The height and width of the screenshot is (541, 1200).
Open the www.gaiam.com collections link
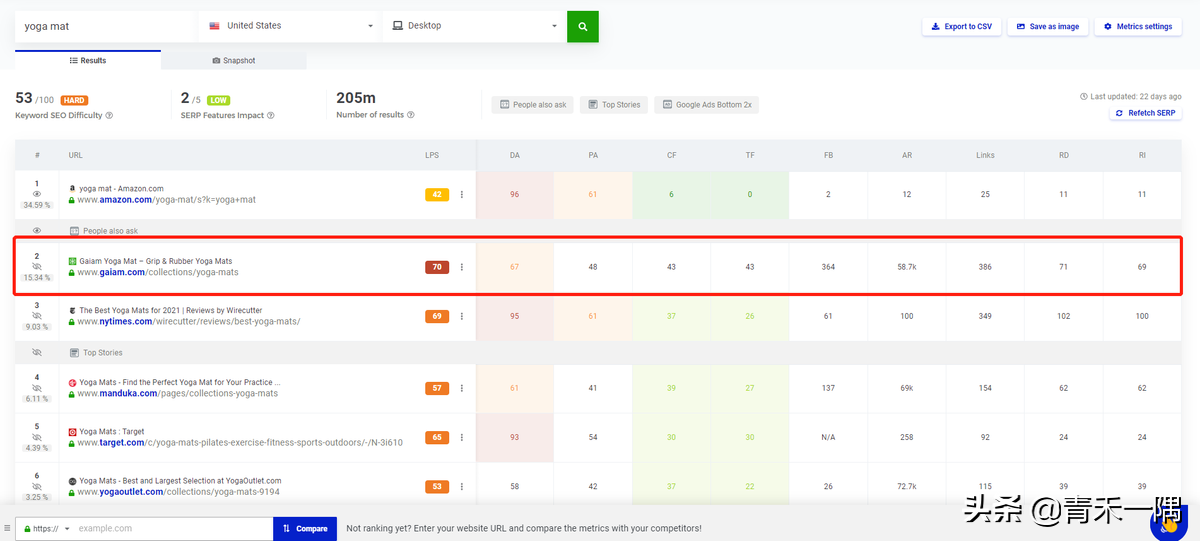[158, 272]
